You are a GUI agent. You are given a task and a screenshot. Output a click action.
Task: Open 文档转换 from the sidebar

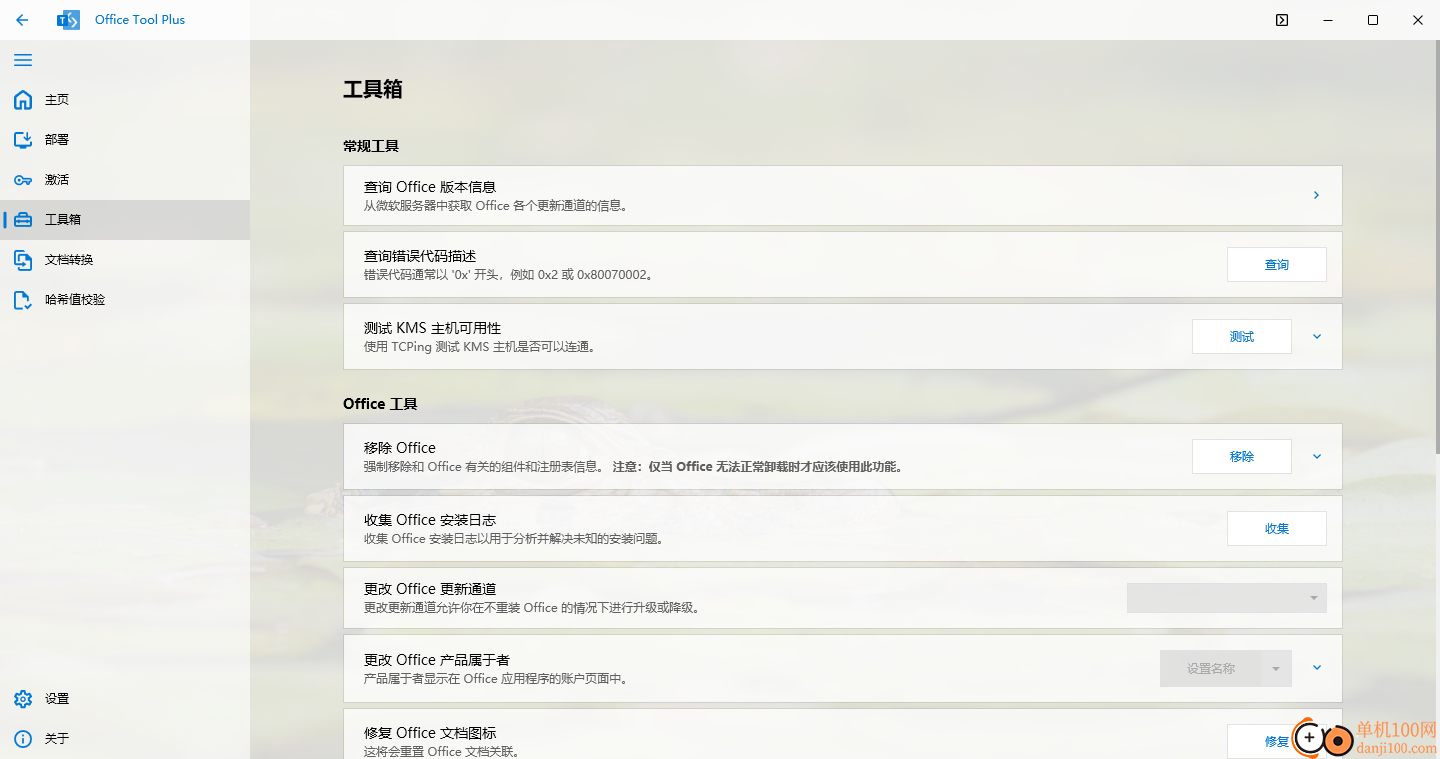[x=125, y=260]
